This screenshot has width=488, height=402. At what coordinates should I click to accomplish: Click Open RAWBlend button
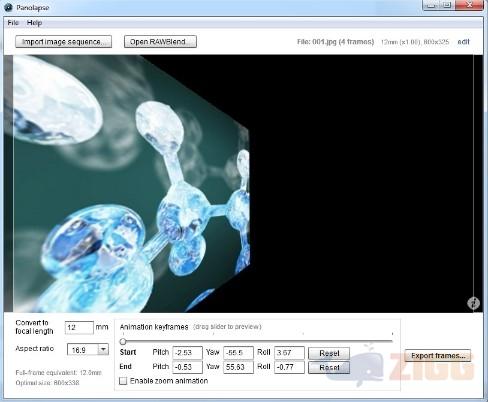[x=160, y=42]
